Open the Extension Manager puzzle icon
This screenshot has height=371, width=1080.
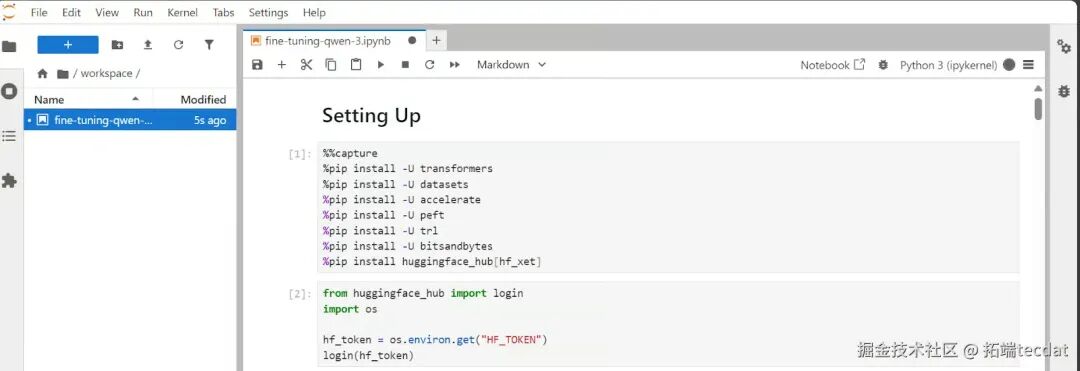pos(9,181)
